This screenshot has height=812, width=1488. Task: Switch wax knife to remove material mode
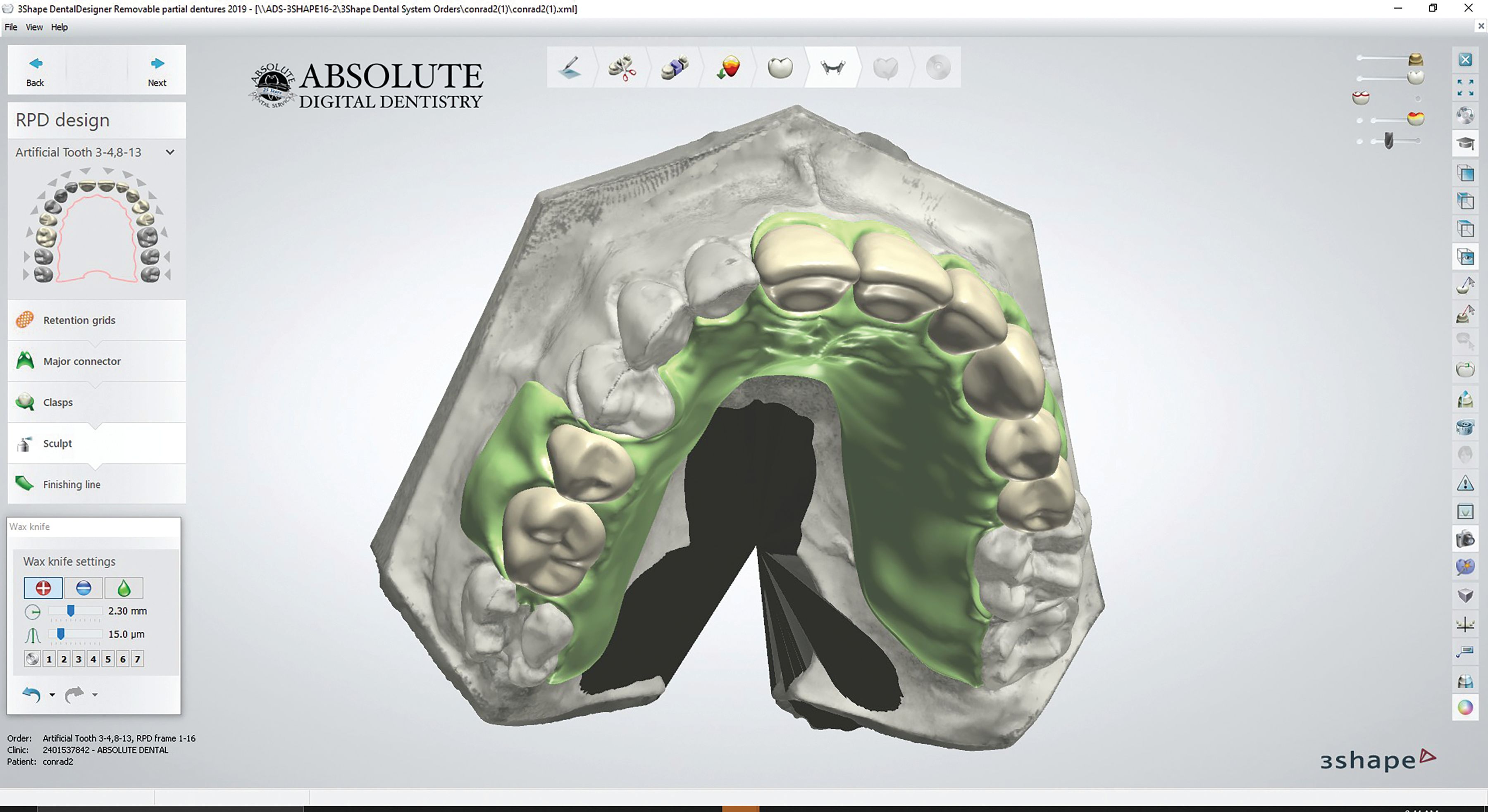84,588
